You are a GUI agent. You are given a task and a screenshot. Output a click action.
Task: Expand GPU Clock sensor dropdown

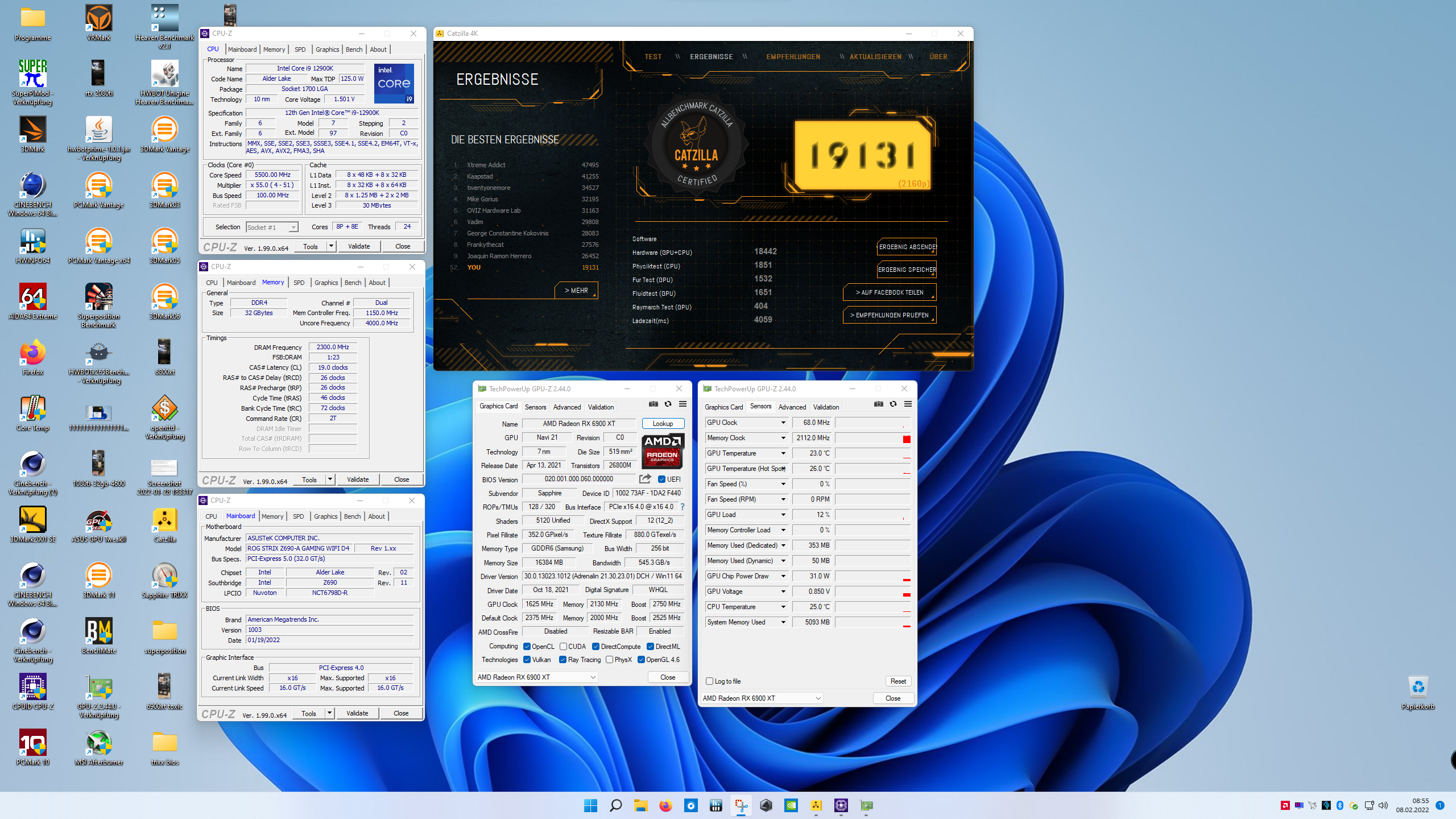point(783,423)
